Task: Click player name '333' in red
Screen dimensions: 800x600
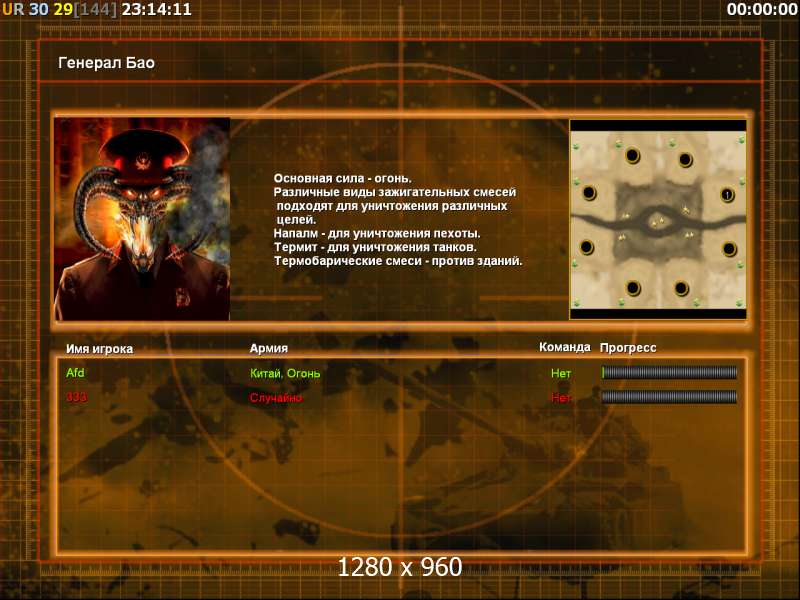Action: coord(77,397)
